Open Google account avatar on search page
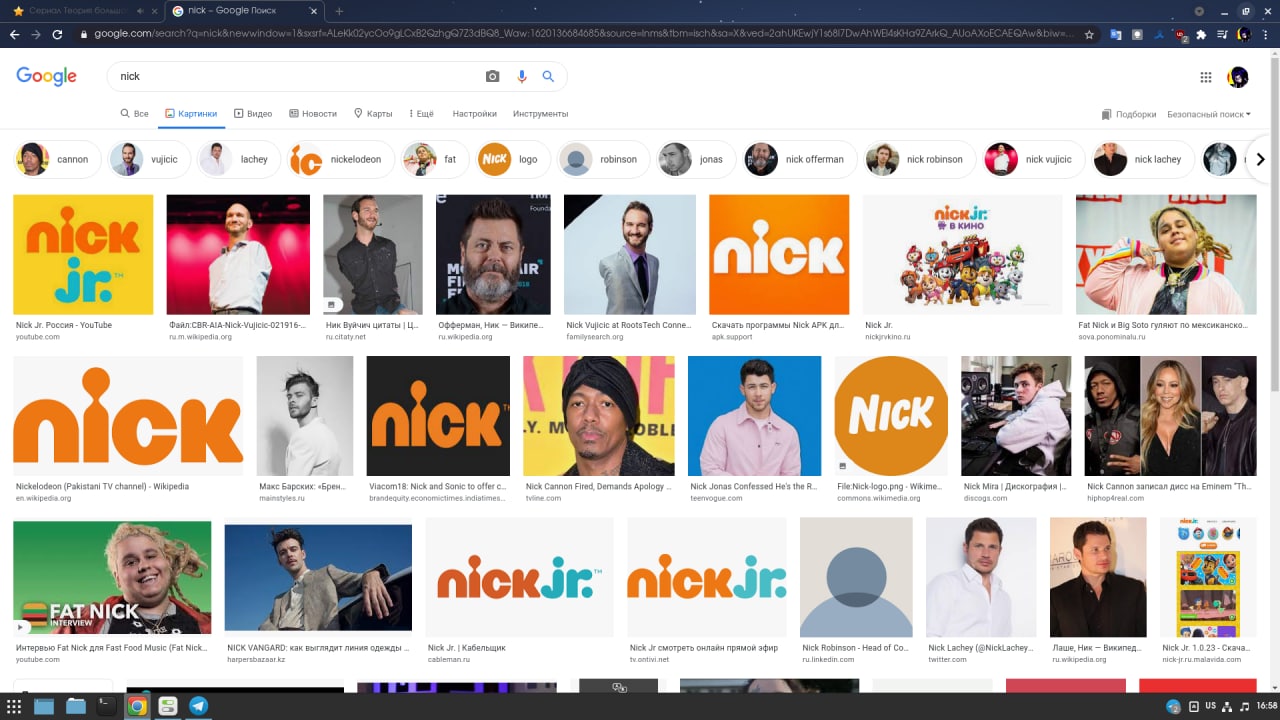This screenshot has width=1280, height=720. (x=1238, y=77)
